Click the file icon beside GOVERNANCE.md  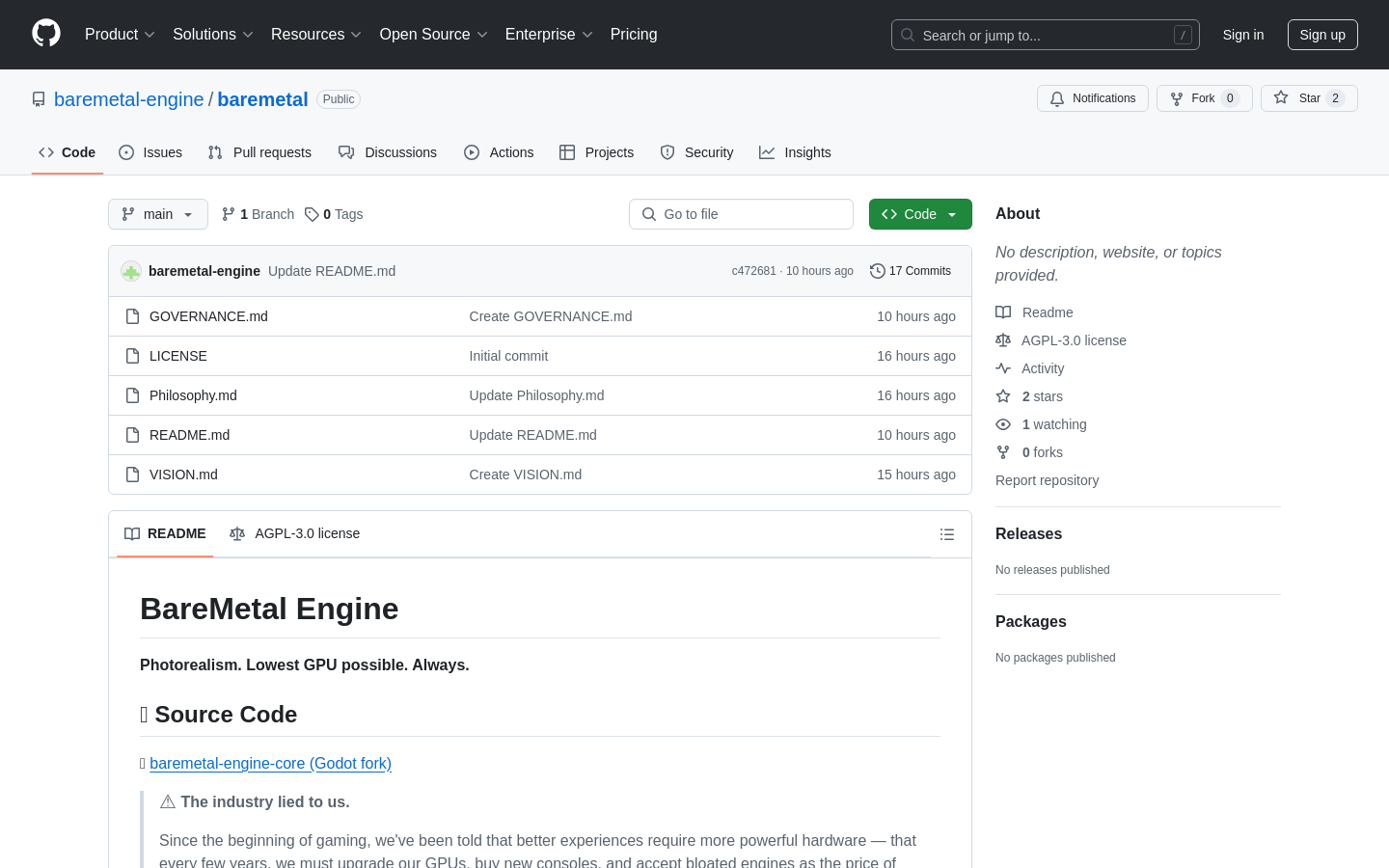click(133, 316)
